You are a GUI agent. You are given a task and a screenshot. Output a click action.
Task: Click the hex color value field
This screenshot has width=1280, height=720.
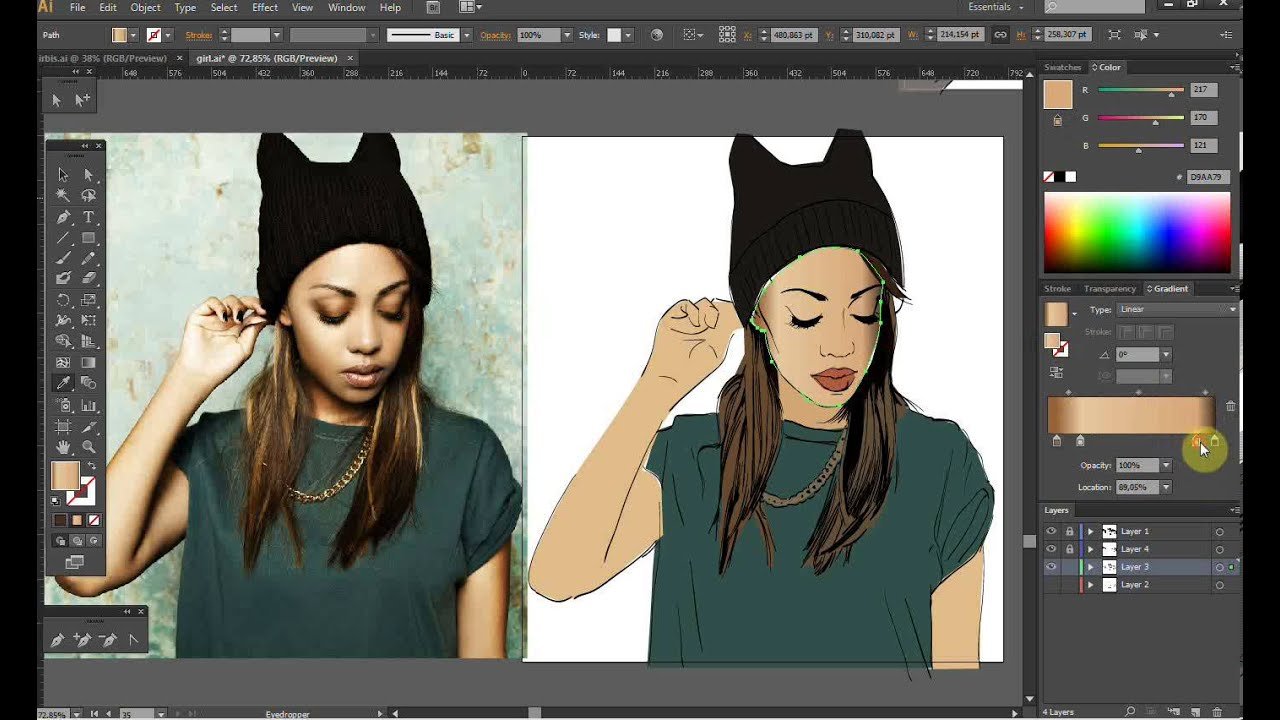point(1204,177)
